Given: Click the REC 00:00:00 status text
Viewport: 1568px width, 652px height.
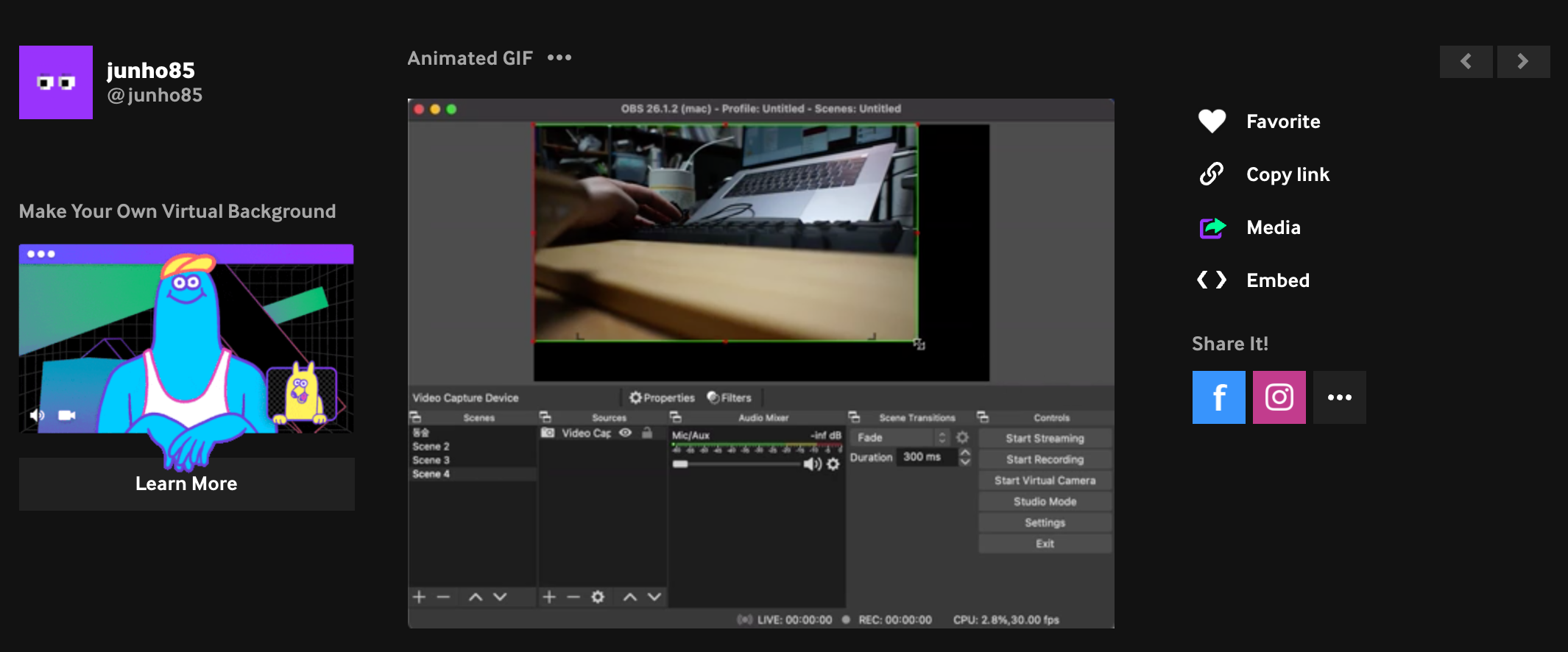Looking at the screenshot, I should [894, 620].
